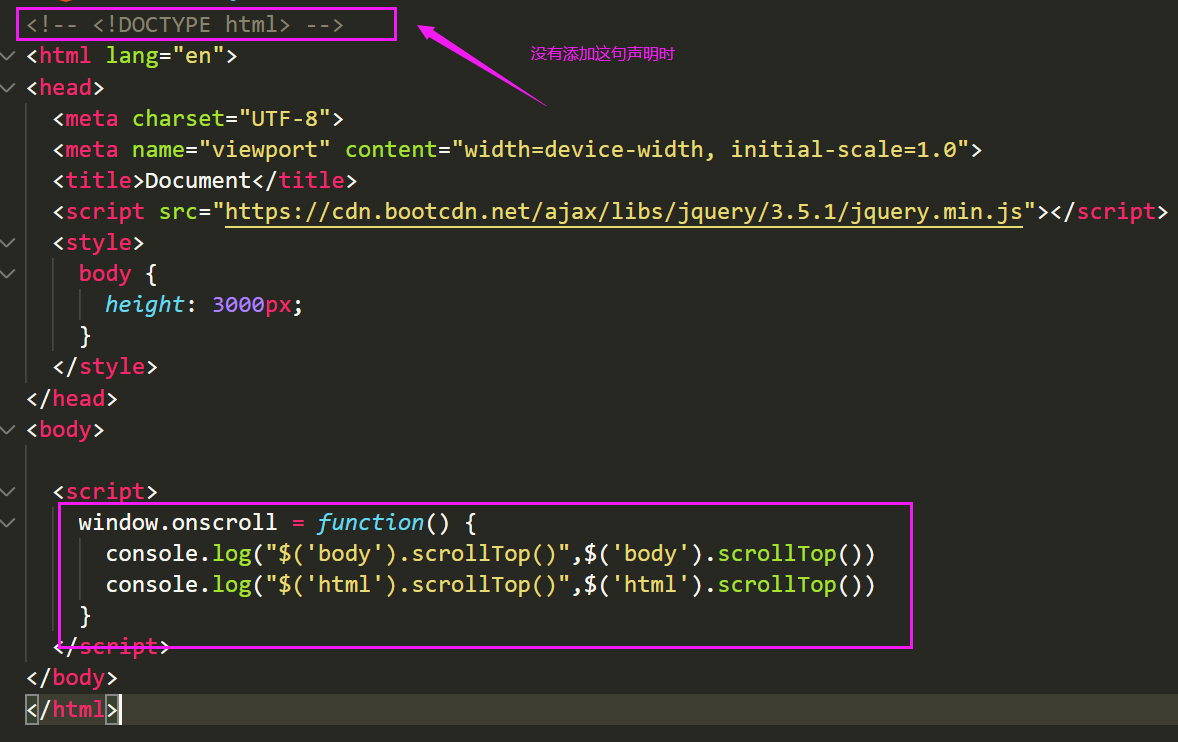Collapse the body CSS rule fold arrow
This screenshot has height=742, width=1178.
pyautogui.click(x=8, y=273)
